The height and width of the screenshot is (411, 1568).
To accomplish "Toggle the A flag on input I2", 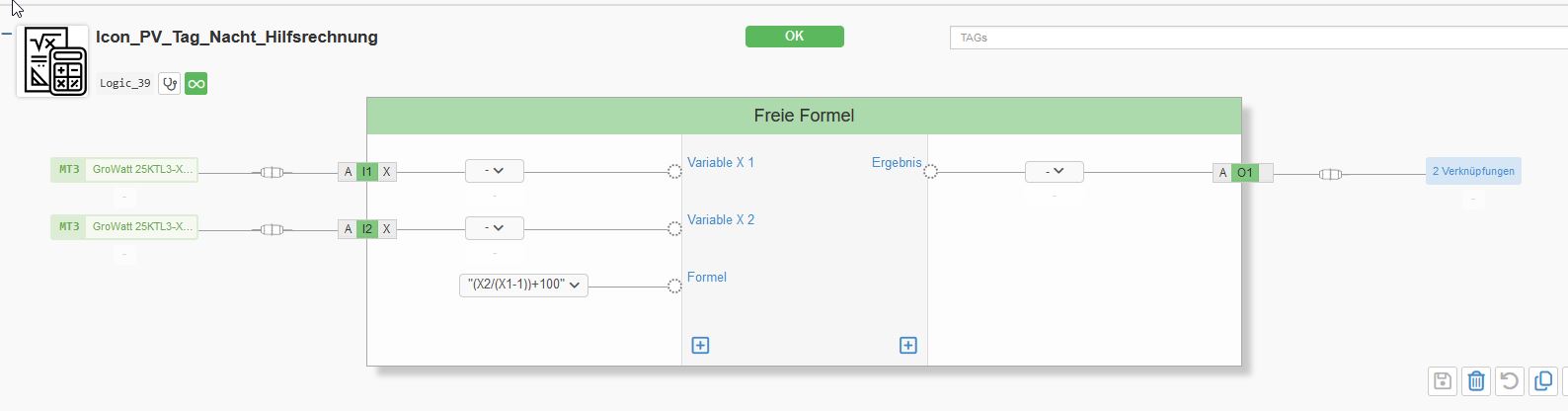I will (348, 229).
